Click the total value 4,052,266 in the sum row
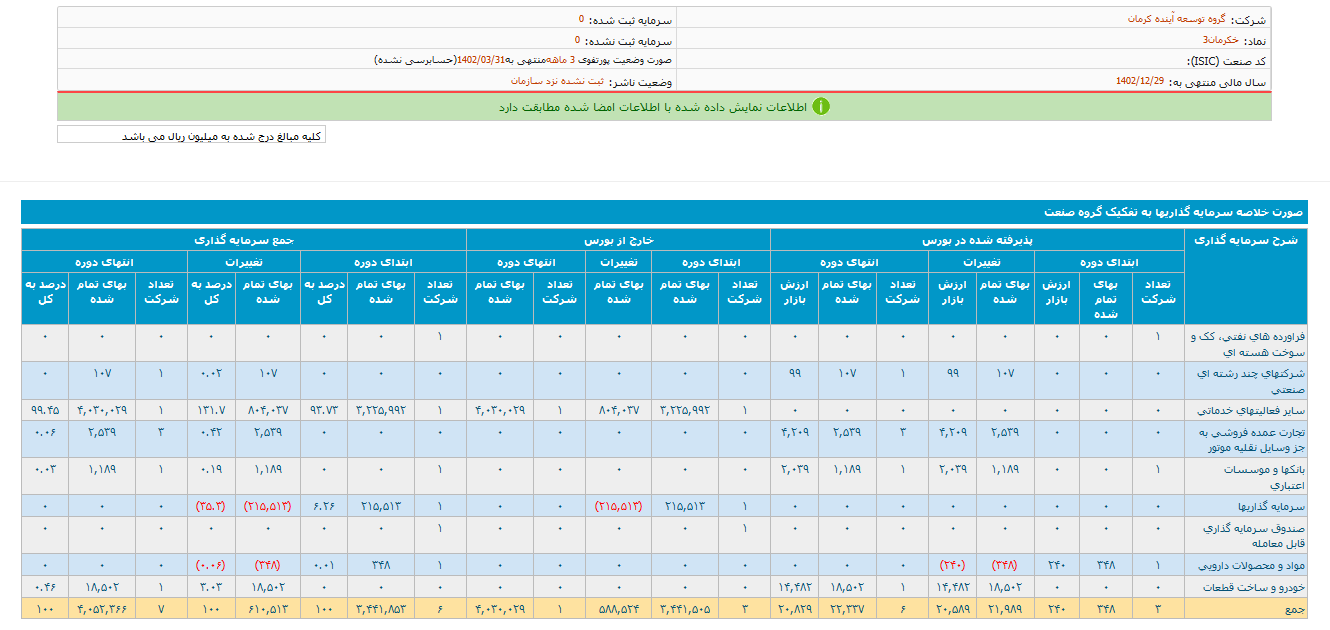This screenshot has width=1330, height=630. click(x=101, y=608)
